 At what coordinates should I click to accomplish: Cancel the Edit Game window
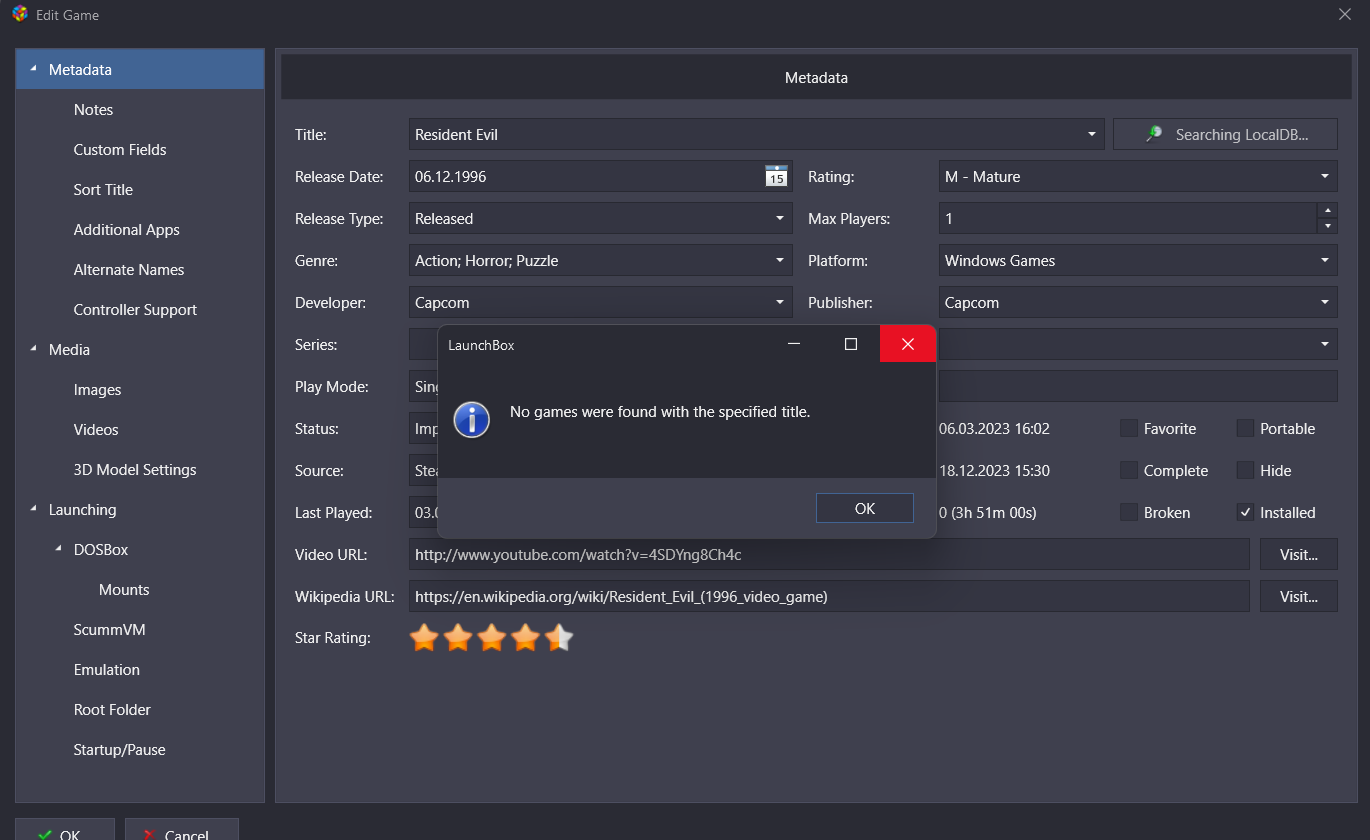(182, 830)
